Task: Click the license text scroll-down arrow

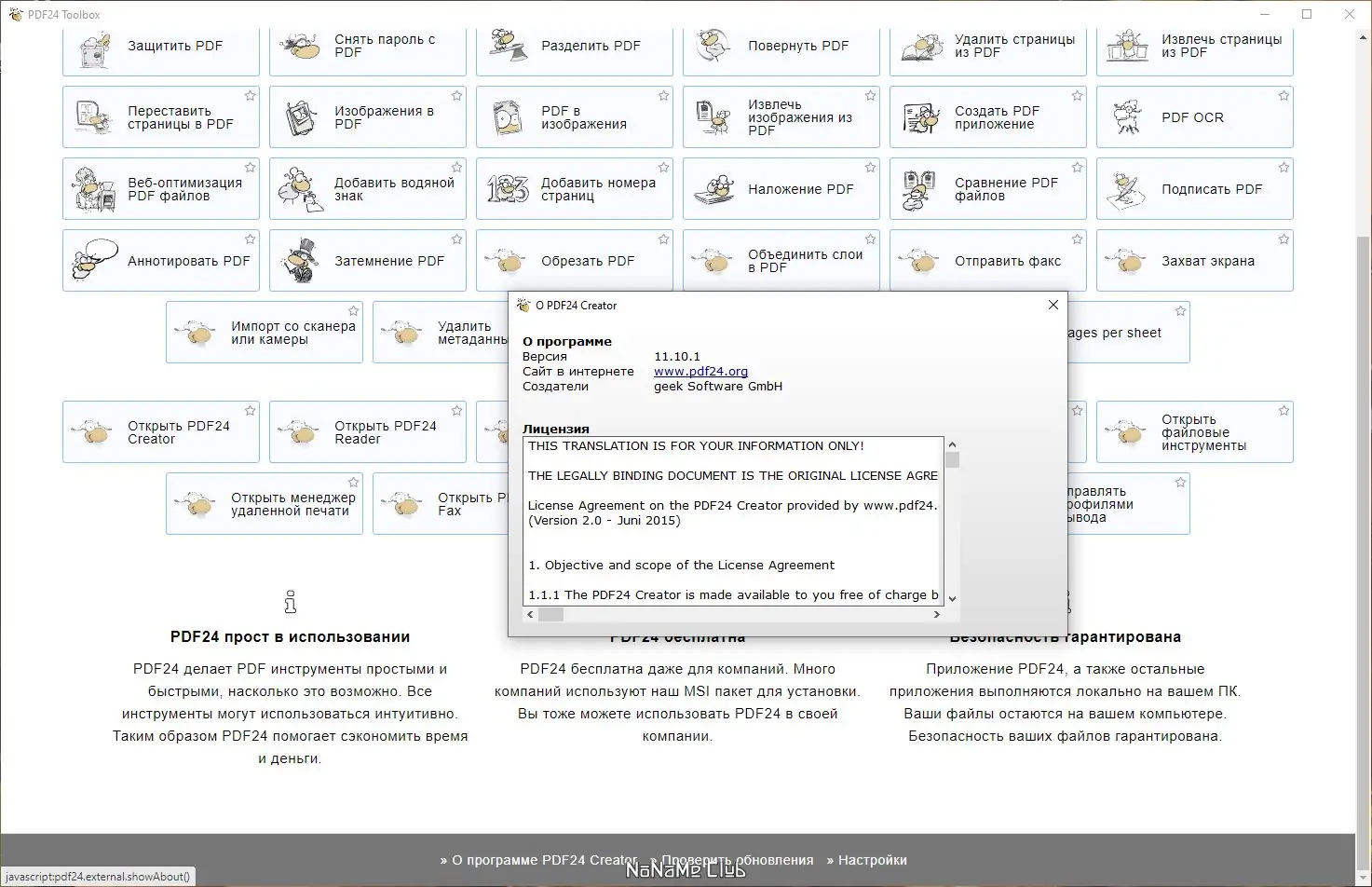Action: [952, 598]
